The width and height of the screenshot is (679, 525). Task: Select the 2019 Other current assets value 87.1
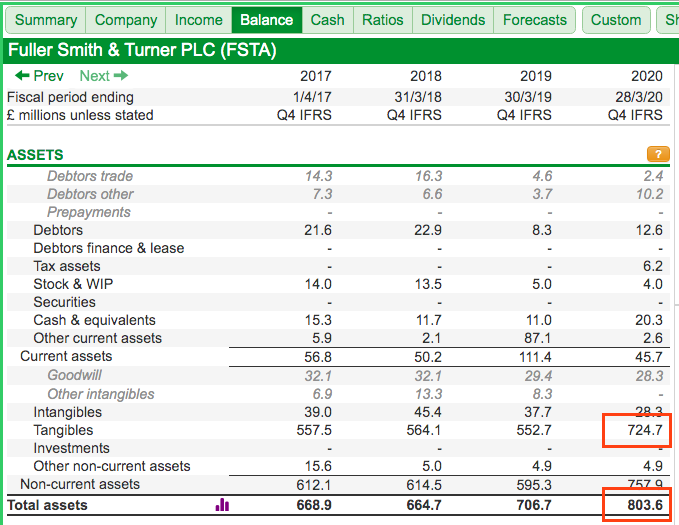click(538, 338)
